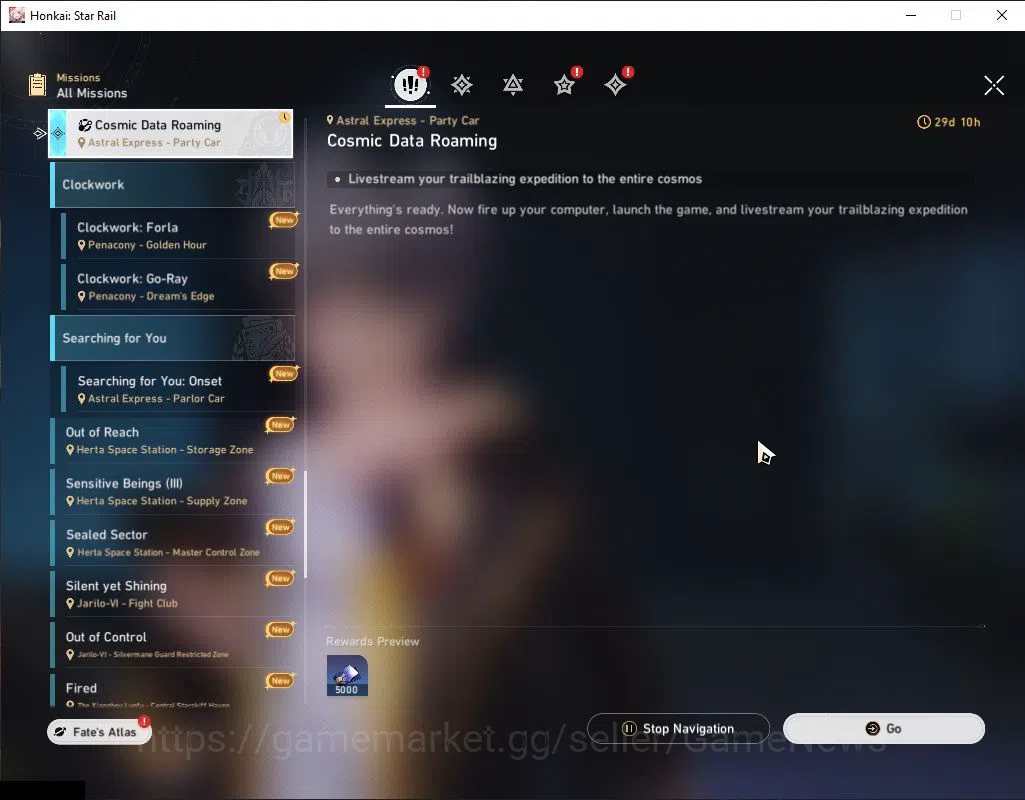Image resolution: width=1025 pixels, height=800 pixels.
Task: Click the New badge on Out of Control
Action: [280, 629]
